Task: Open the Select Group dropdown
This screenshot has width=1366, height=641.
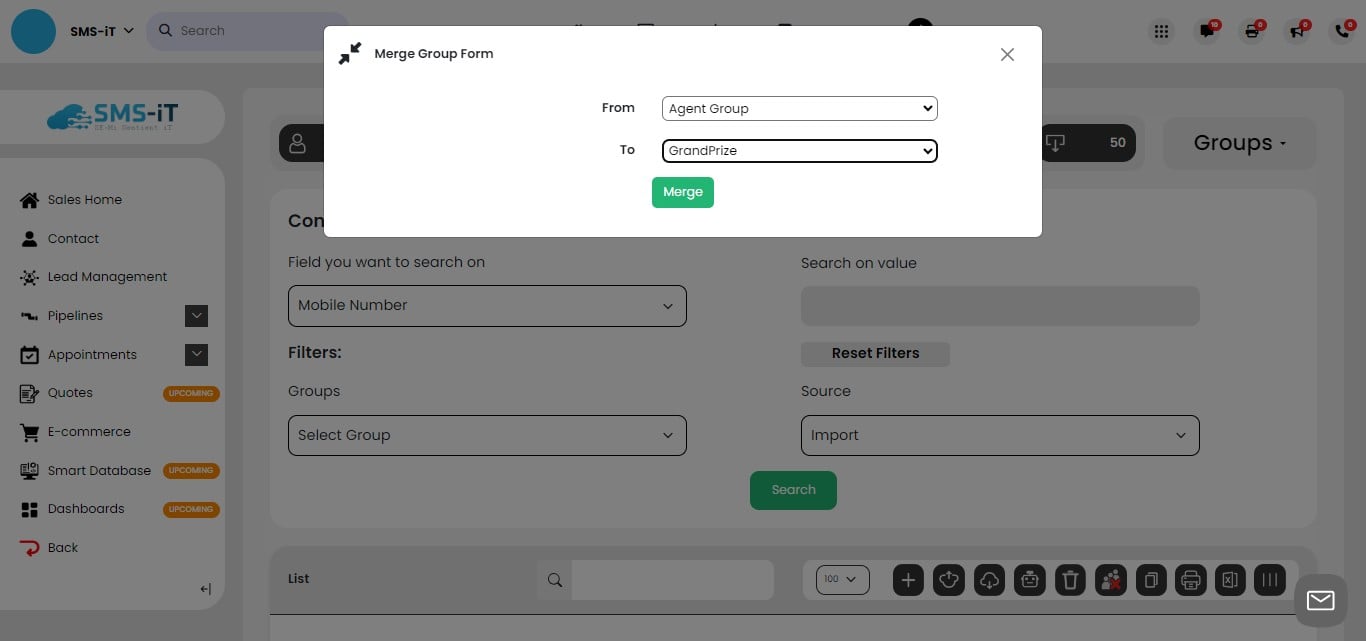Action: pyautogui.click(x=487, y=435)
